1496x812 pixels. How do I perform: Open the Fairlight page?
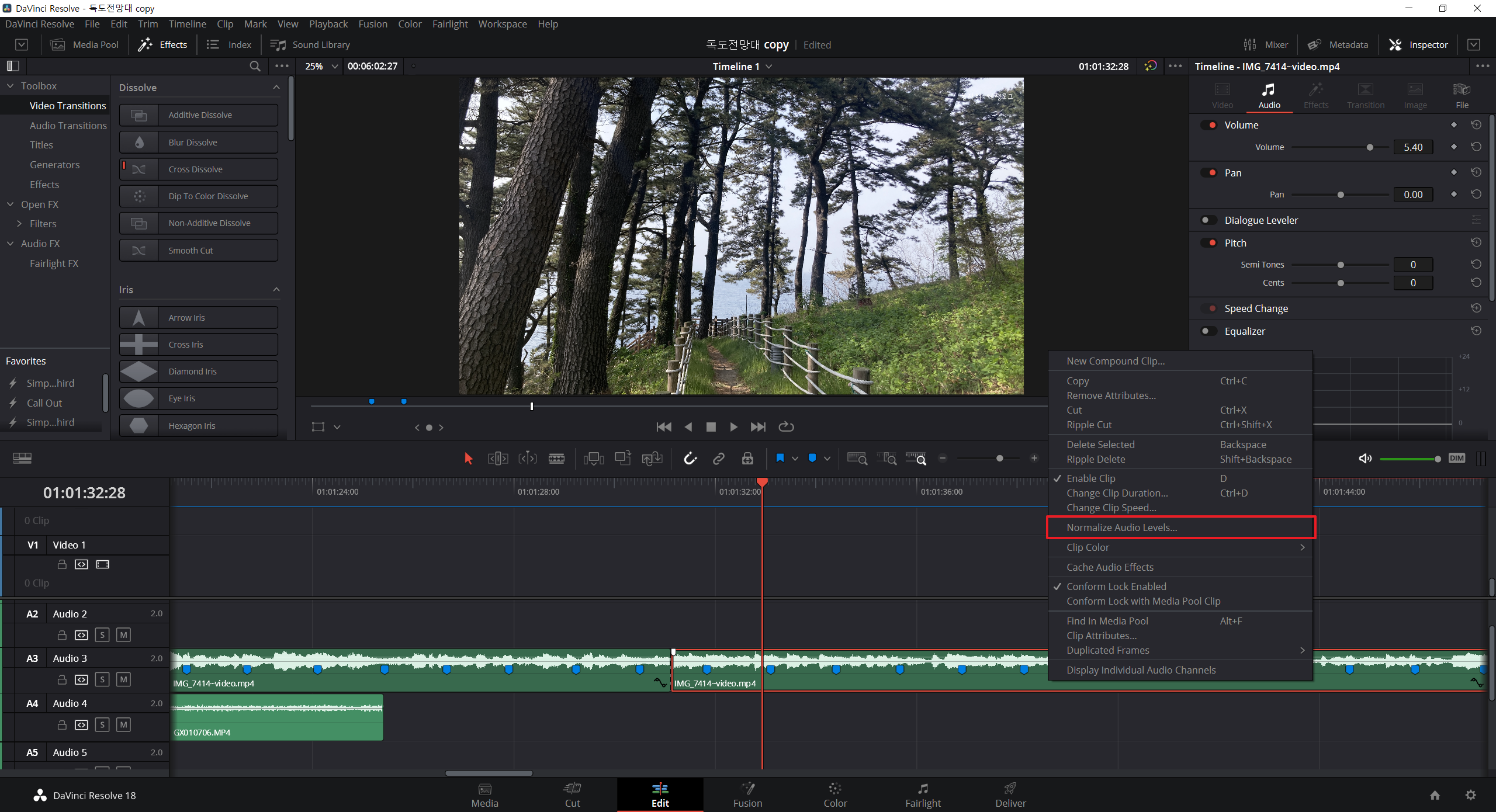(x=923, y=795)
